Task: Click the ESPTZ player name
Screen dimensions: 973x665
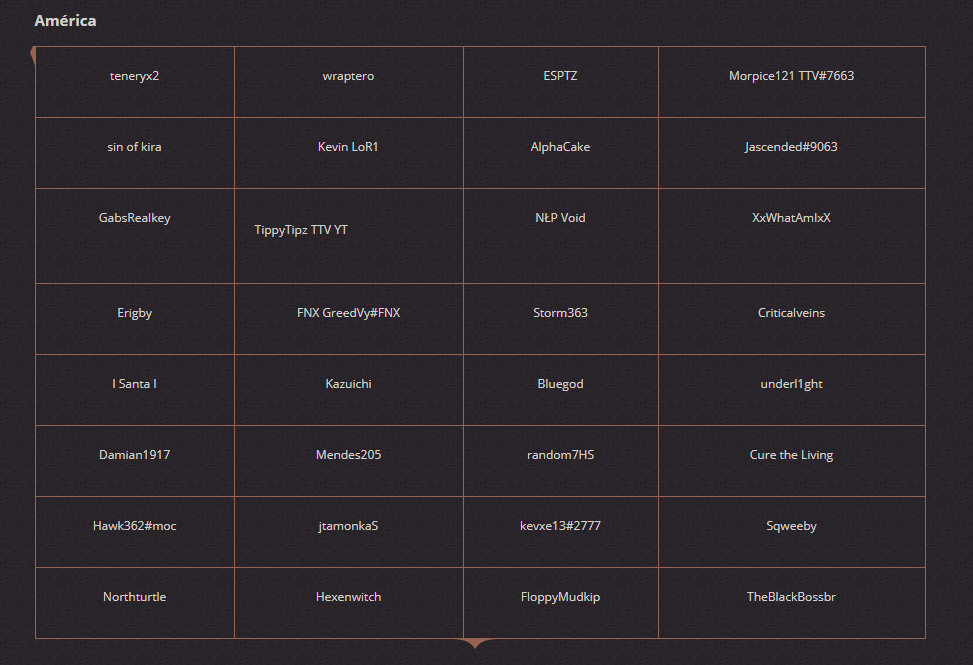Action: (560, 76)
